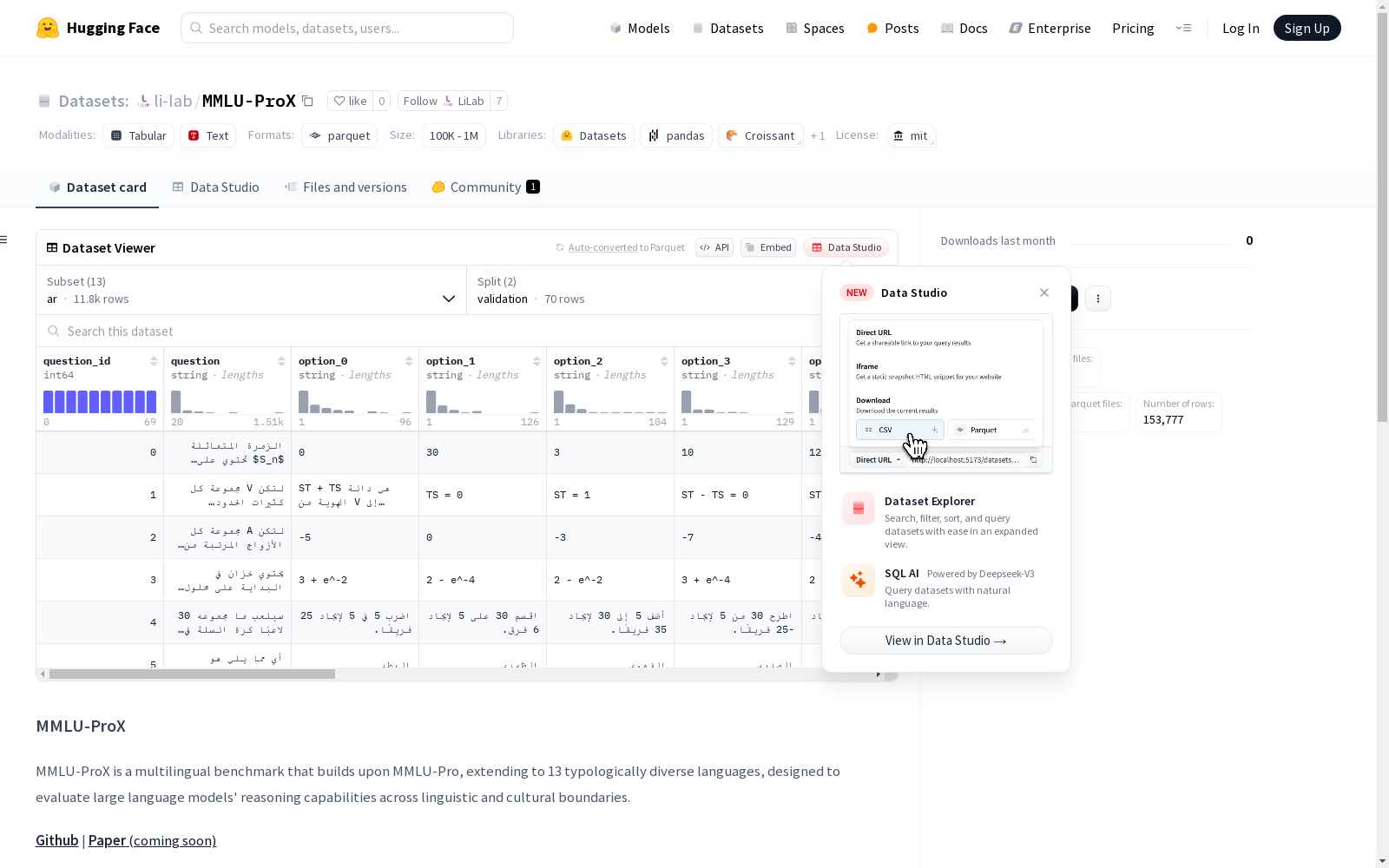Open the Paper (coming soon) link
Viewport: 1389px width, 868px height.
tap(152, 840)
